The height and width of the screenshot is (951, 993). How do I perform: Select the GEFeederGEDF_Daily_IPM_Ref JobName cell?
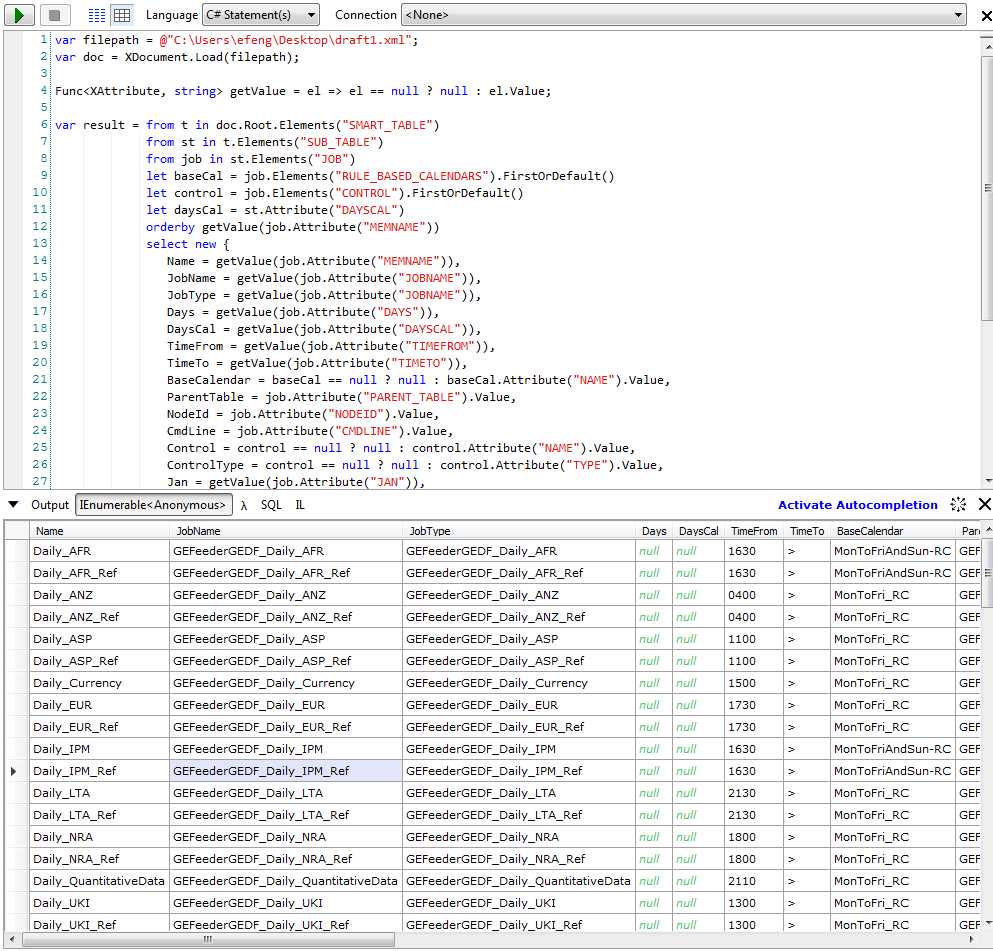click(x=286, y=771)
